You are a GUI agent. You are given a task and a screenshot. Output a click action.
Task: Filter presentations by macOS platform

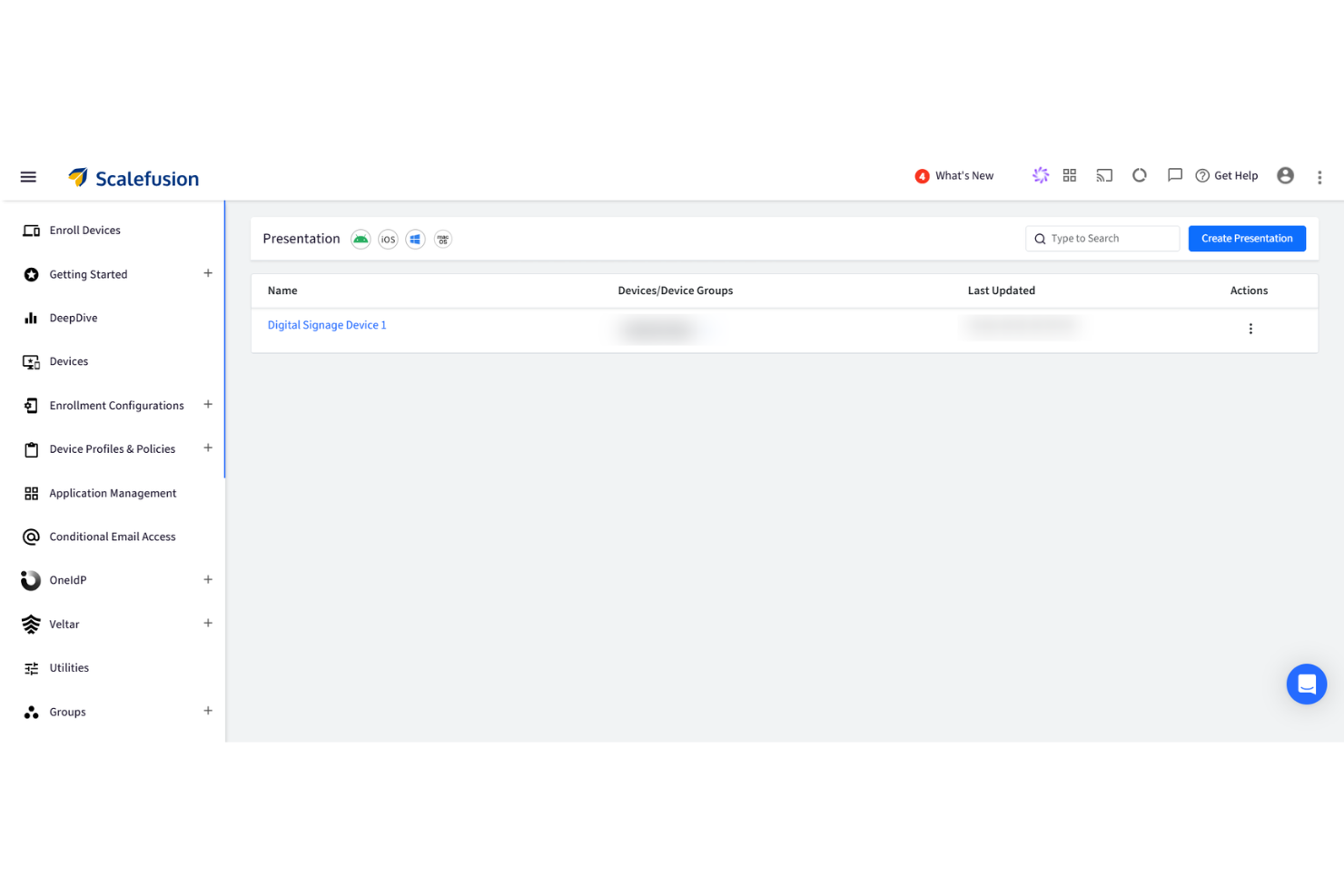[442, 239]
